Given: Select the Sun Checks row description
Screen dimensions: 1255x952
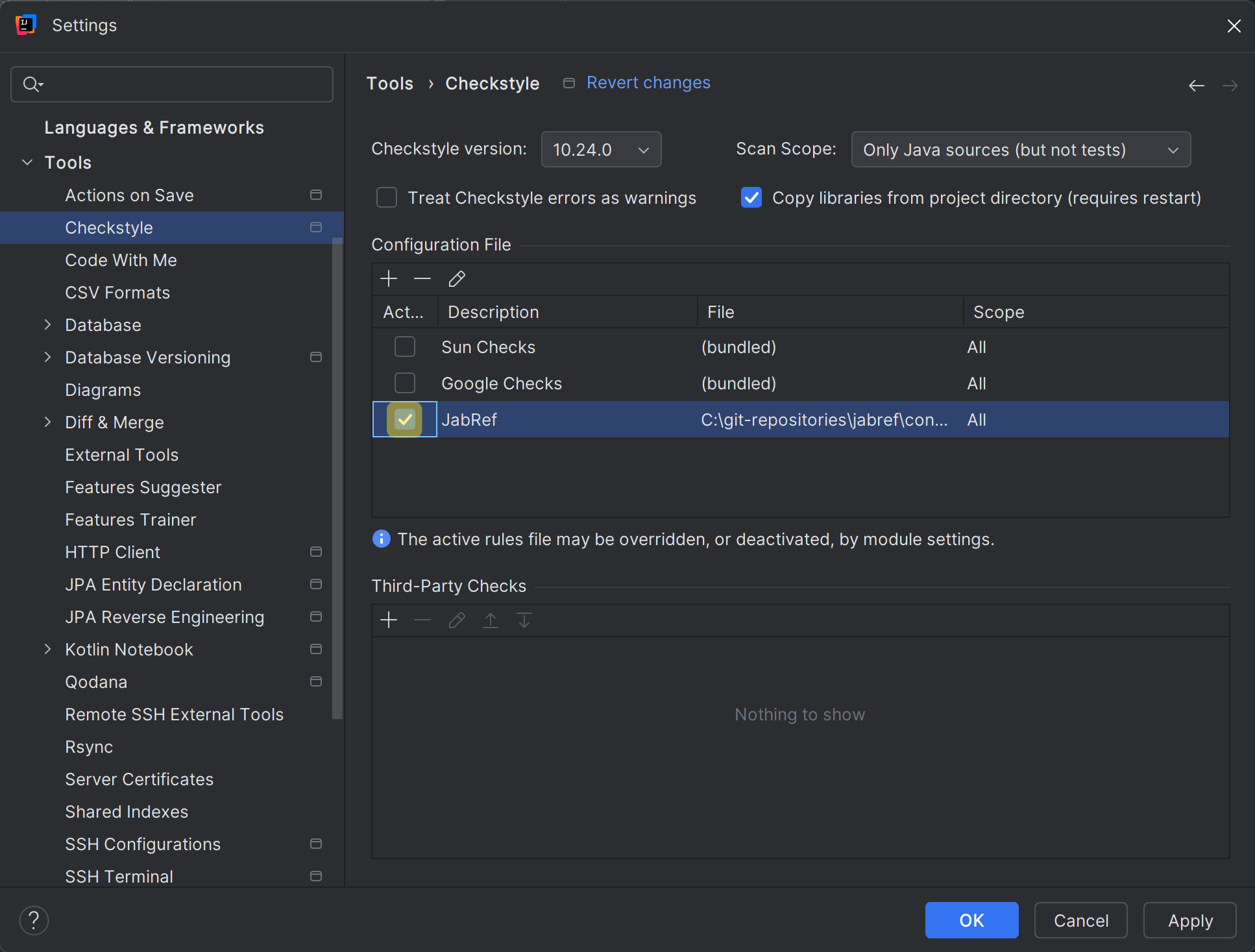Looking at the screenshot, I should click(489, 347).
